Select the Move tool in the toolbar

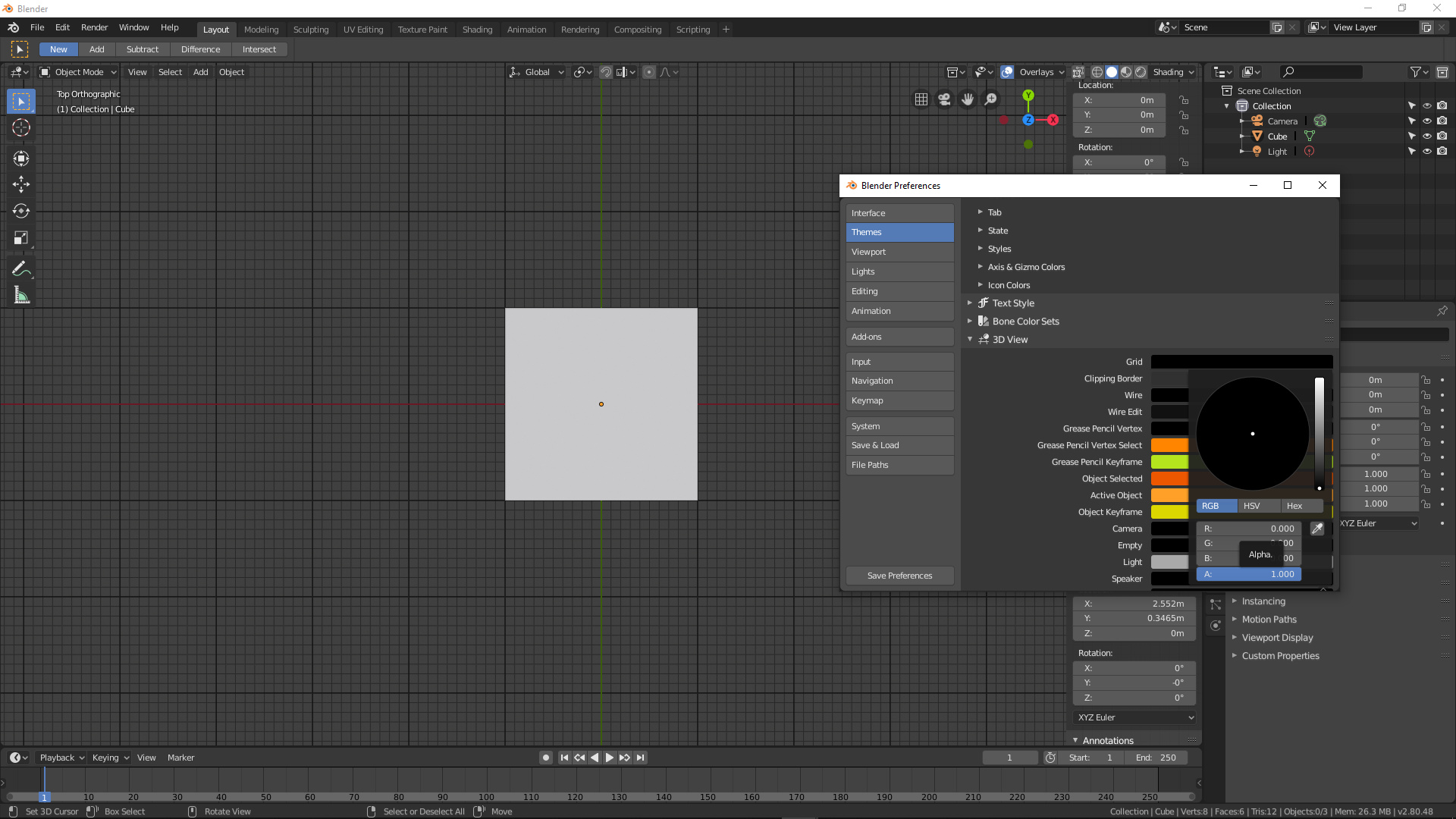(20, 184)
